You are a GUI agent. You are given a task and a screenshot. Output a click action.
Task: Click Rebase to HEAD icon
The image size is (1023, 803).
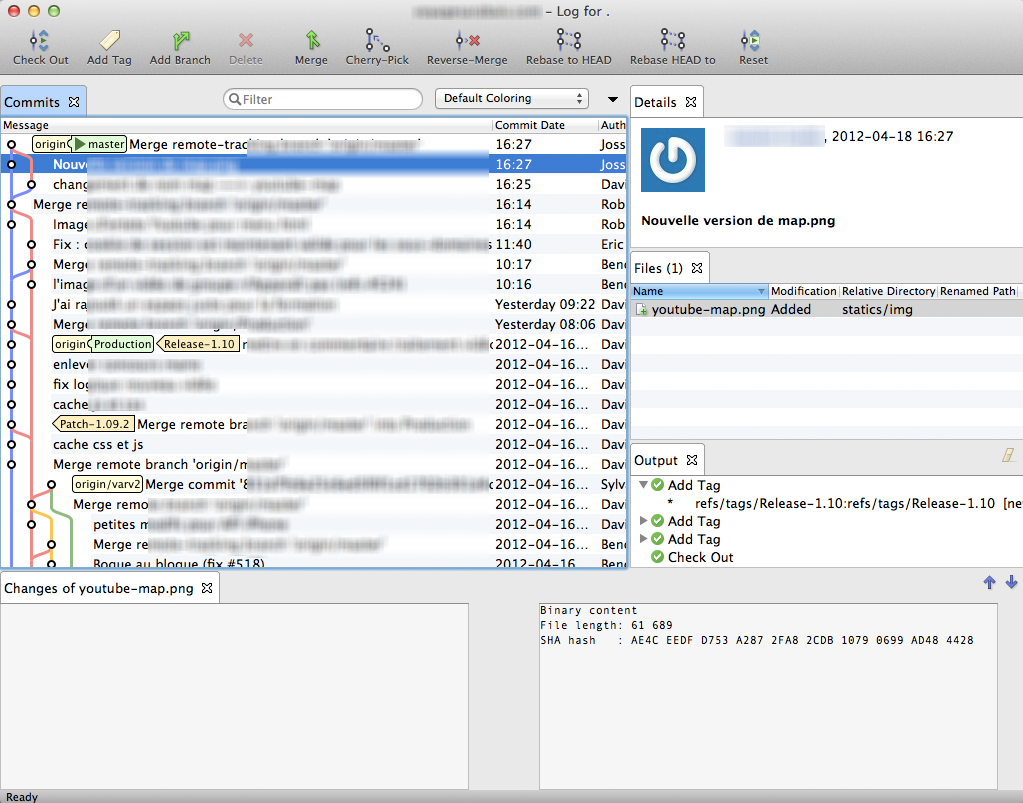click(568, 41)
